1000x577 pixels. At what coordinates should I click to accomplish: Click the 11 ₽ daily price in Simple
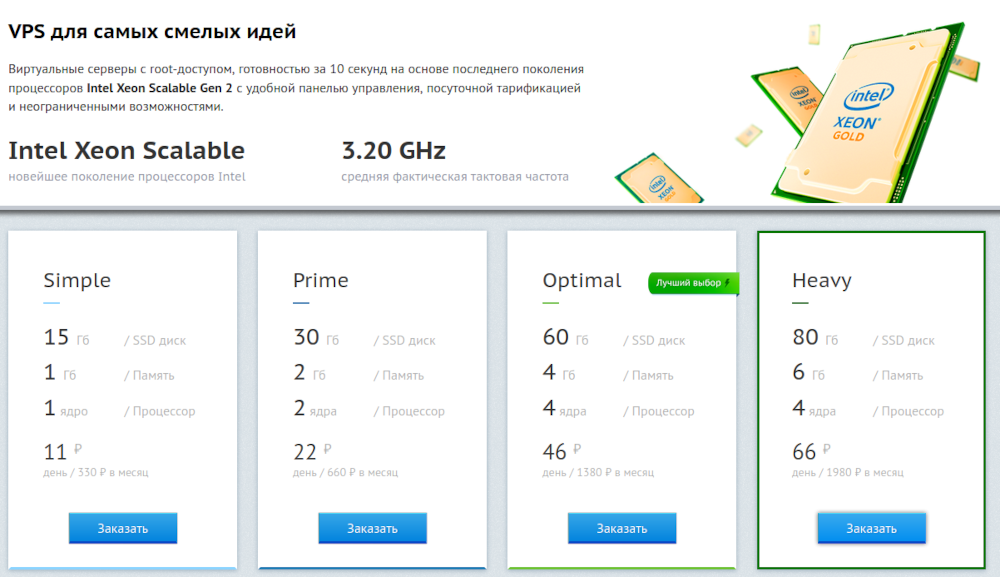click(62, 451)
